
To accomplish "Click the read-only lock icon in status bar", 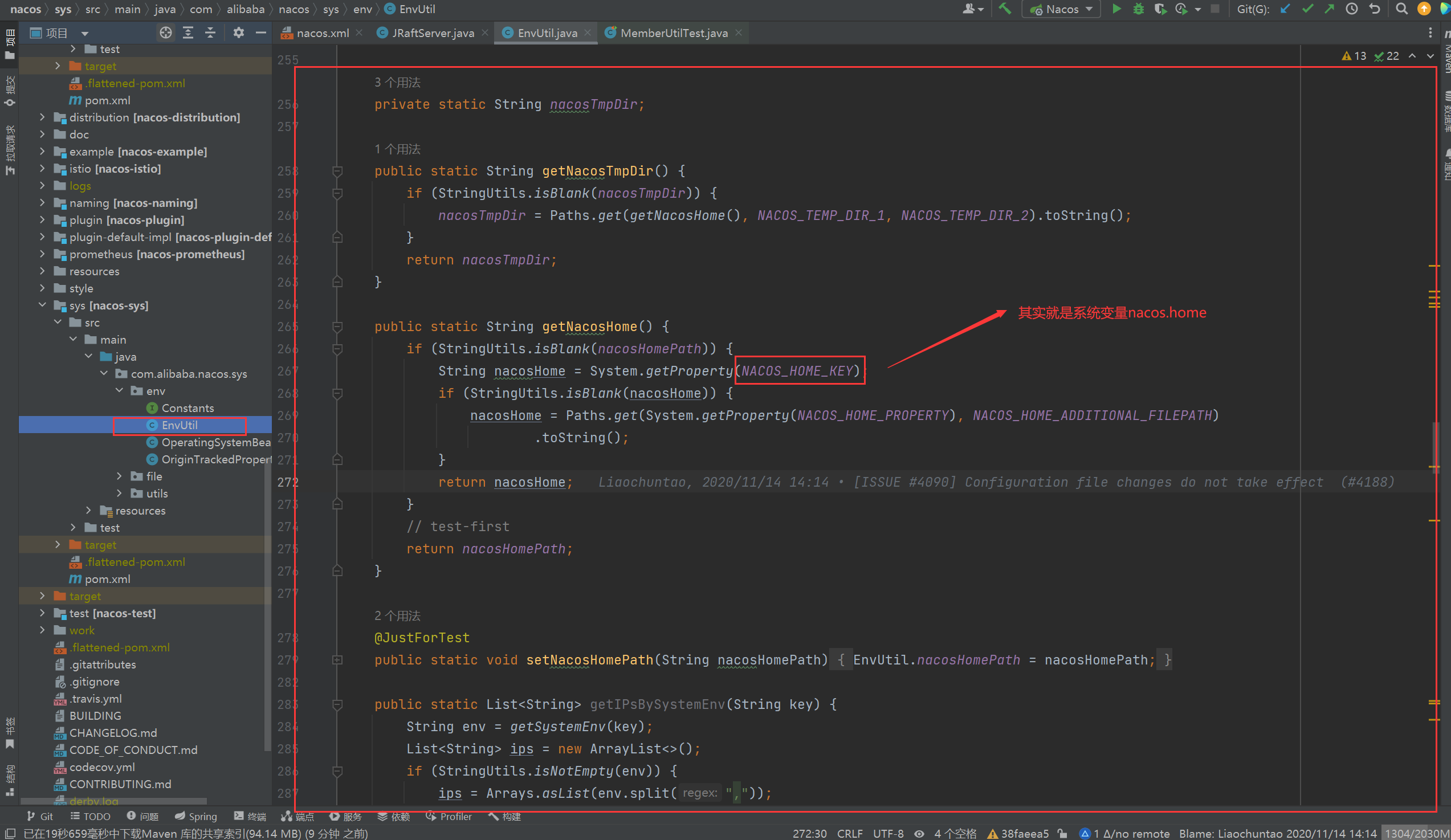I will click(x=1063, y=833).
